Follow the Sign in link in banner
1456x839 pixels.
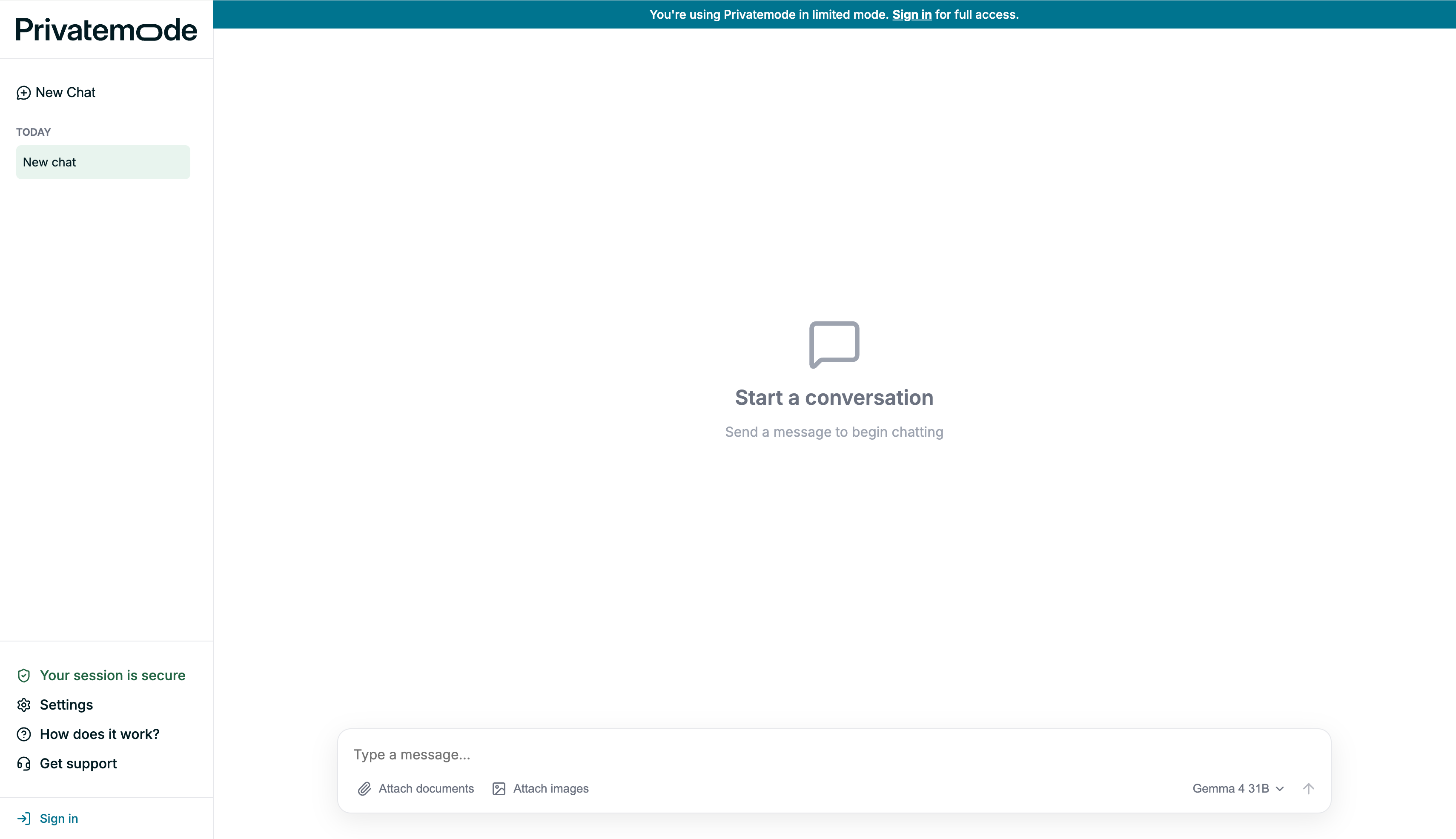[911, 15]
